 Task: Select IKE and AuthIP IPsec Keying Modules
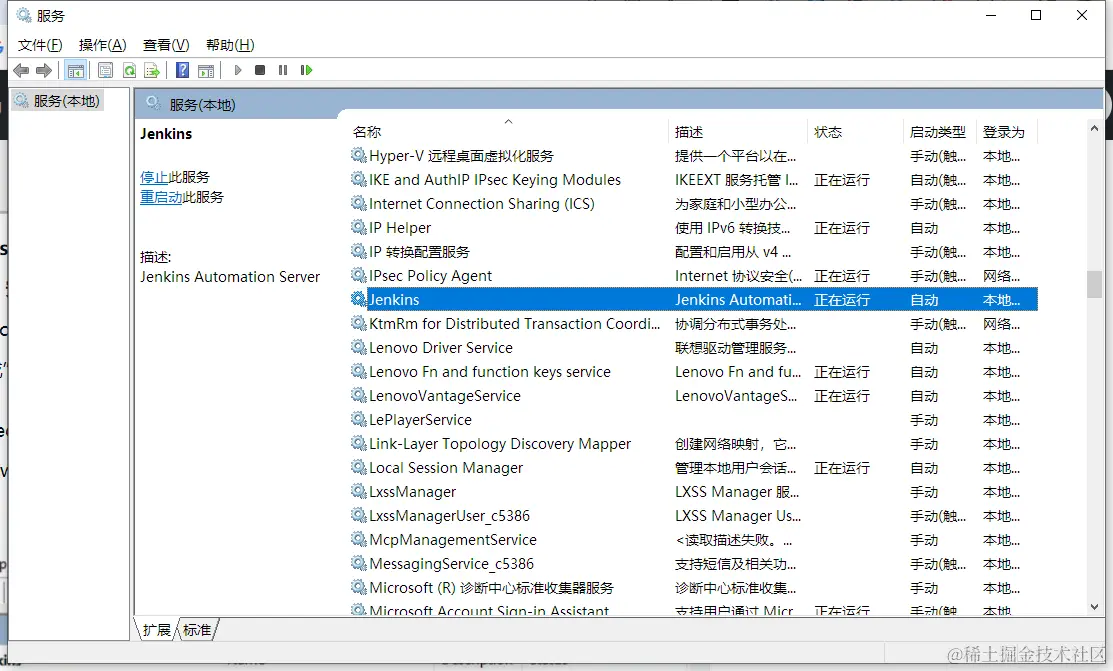click(495, 180)
